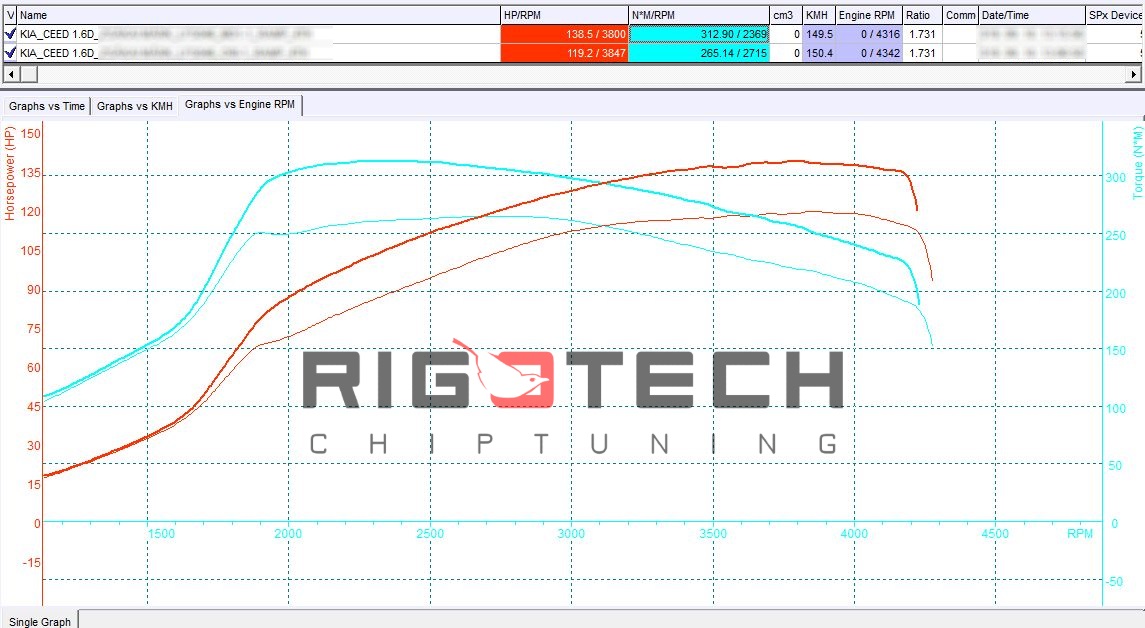Click the Comm column header
The image size is (1145, 628).
pos(960,15)
